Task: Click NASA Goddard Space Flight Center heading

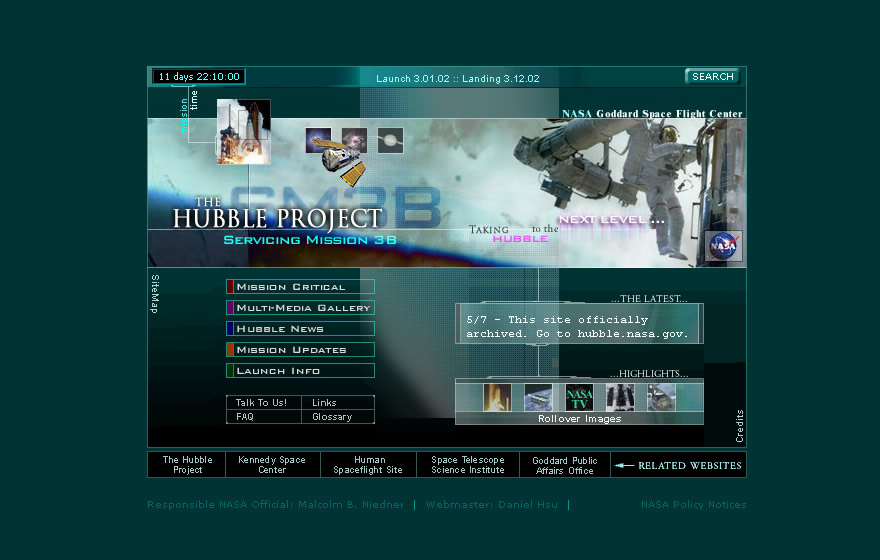Action: (x=652, y=113)
